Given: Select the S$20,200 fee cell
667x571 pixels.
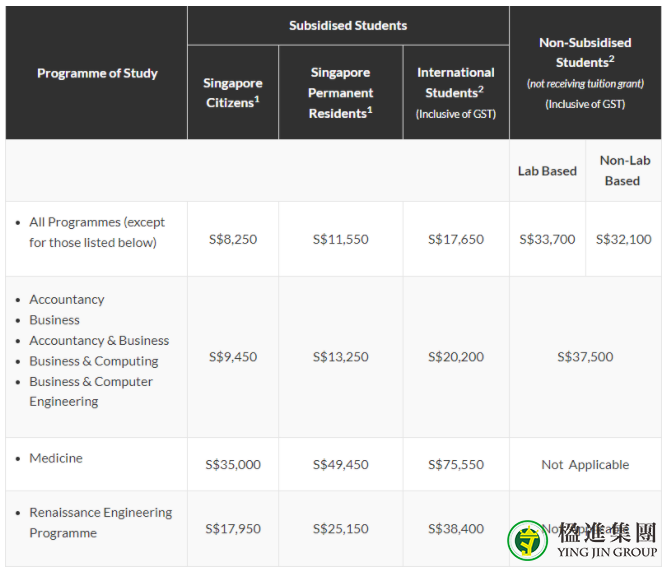Looking at the screenshot, I should [x=456, y=357].
